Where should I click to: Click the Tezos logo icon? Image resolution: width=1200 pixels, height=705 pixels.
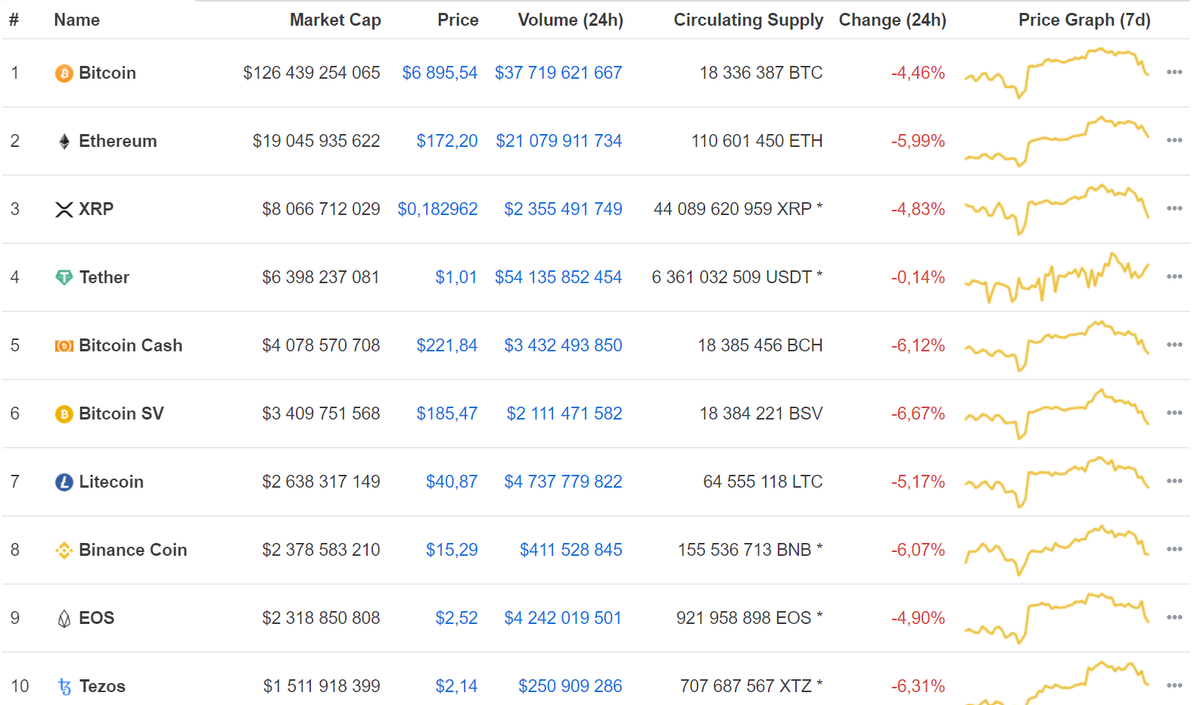pyautogui.click(x=65, y=686)
